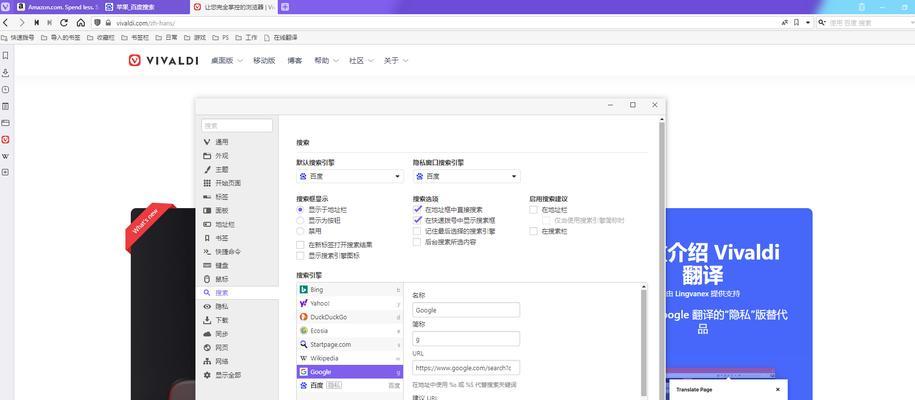Click the Rewind history button
Screen dimensions: 915x400
click(x=37, y=23)
